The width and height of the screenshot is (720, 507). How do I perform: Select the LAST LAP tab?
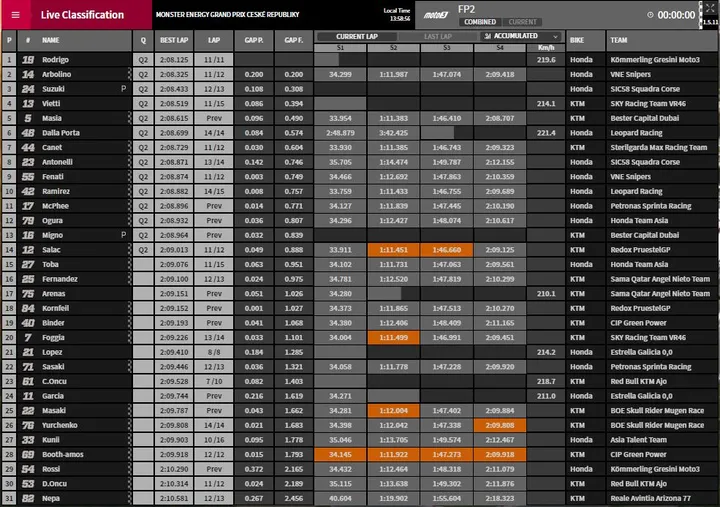click(438, 36)
